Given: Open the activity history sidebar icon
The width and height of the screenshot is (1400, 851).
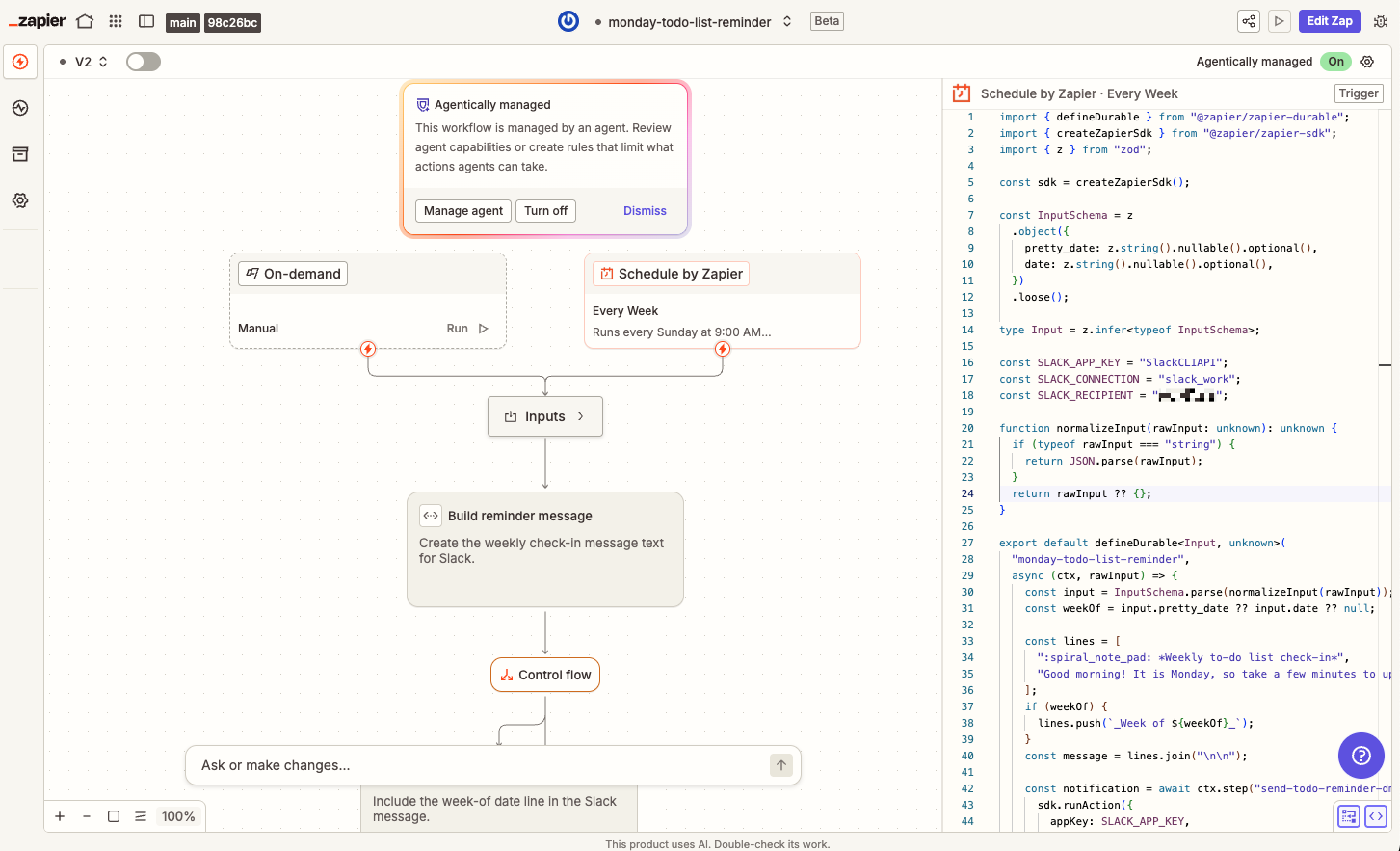Looking at the screenshot, I should click(20, 108).
